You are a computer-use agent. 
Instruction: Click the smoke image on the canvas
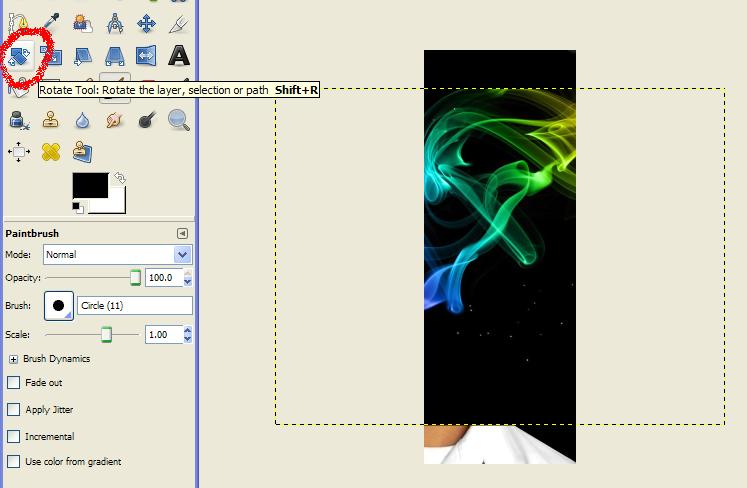point(500,256)
